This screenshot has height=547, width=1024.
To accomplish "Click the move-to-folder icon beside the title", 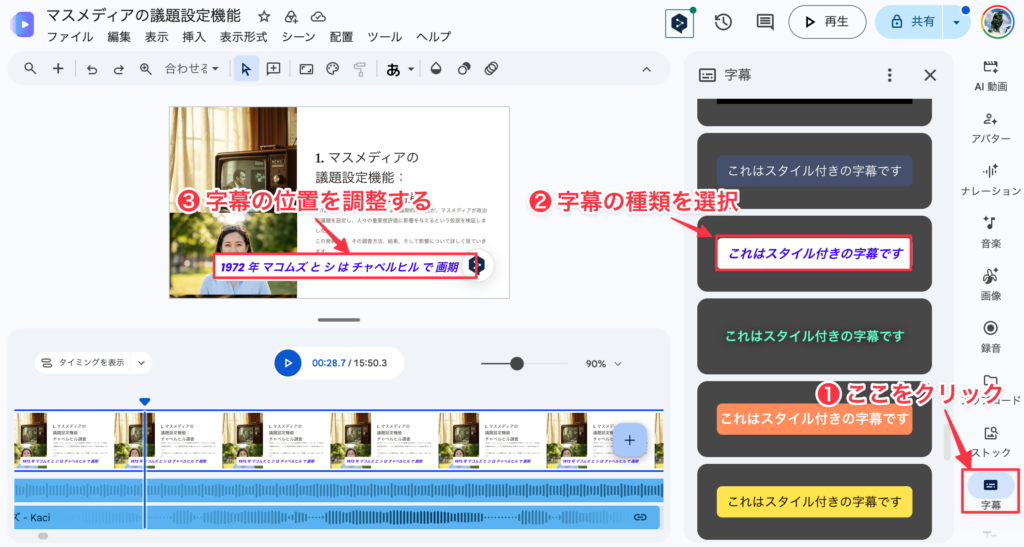I will (291, 16).
